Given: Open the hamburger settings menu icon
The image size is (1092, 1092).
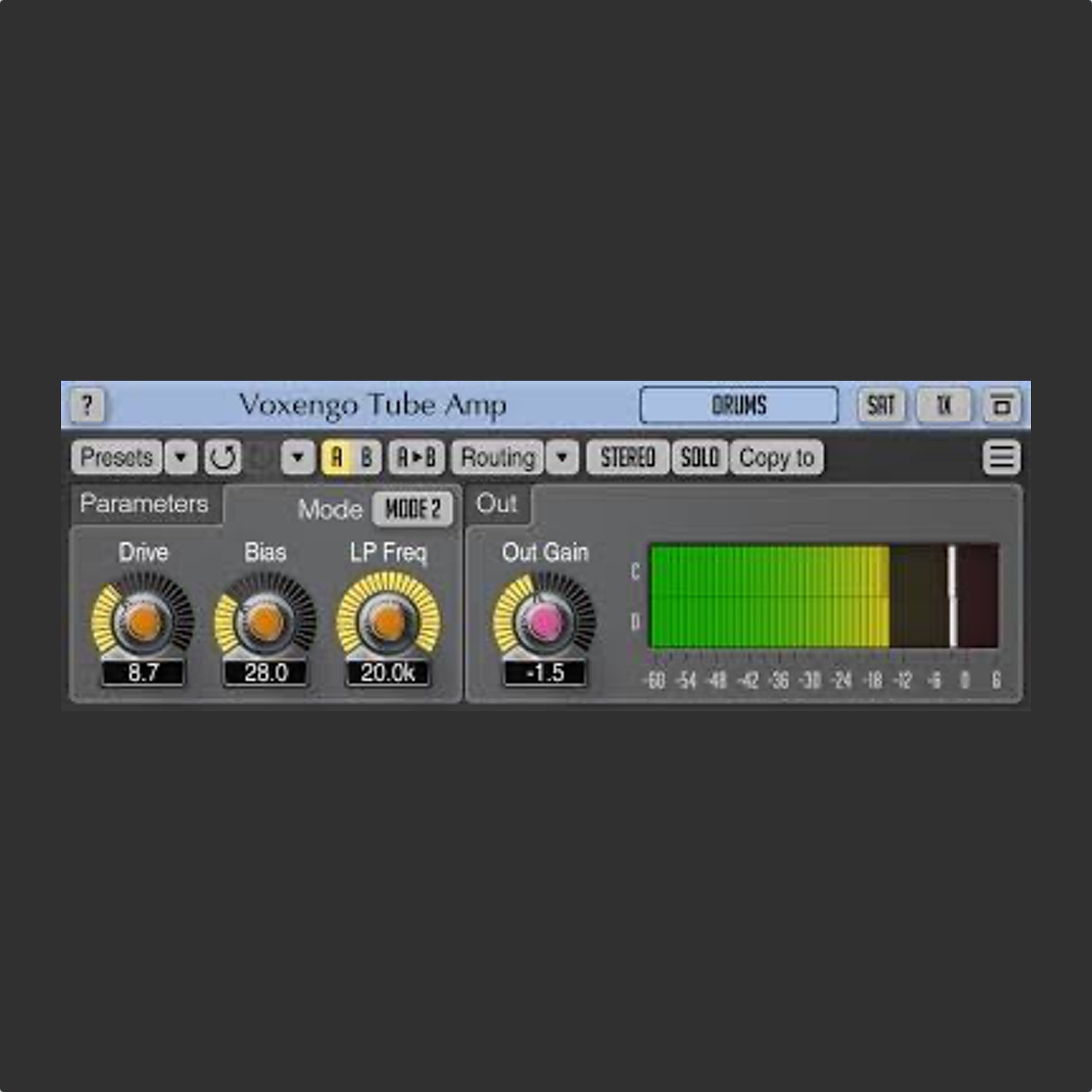Looking at the screenshot, I should [x=1001, y=458].
